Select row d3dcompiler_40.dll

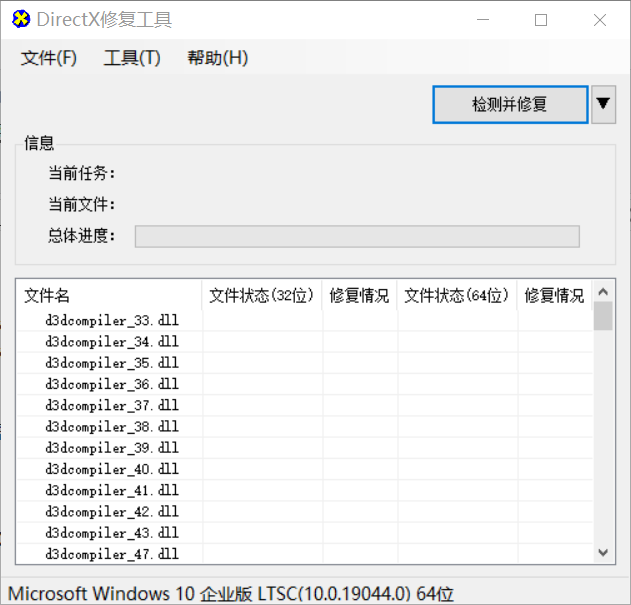(x=305, y=469)
